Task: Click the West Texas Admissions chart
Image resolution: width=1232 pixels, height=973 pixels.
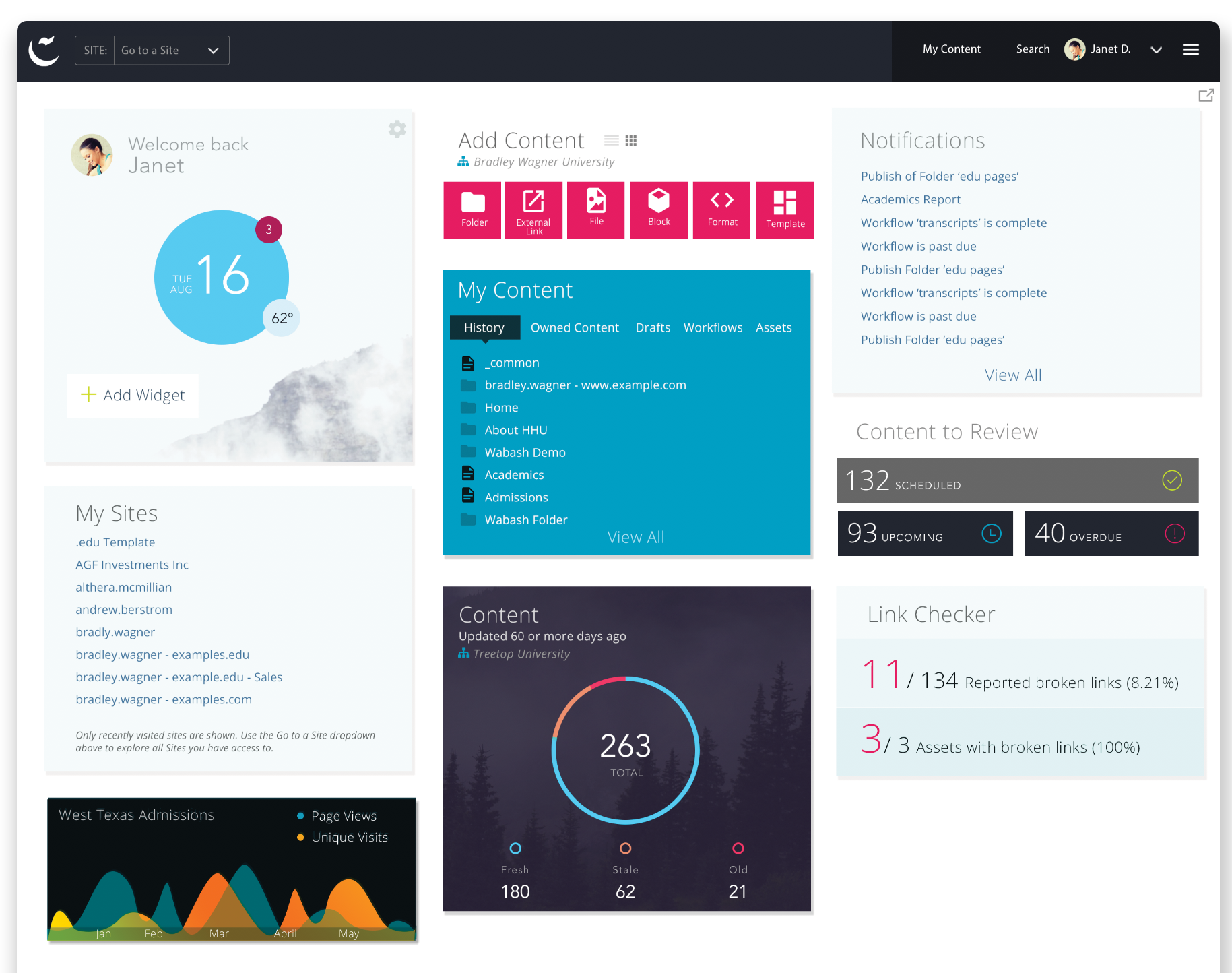Action: click(x=232, y=869)
